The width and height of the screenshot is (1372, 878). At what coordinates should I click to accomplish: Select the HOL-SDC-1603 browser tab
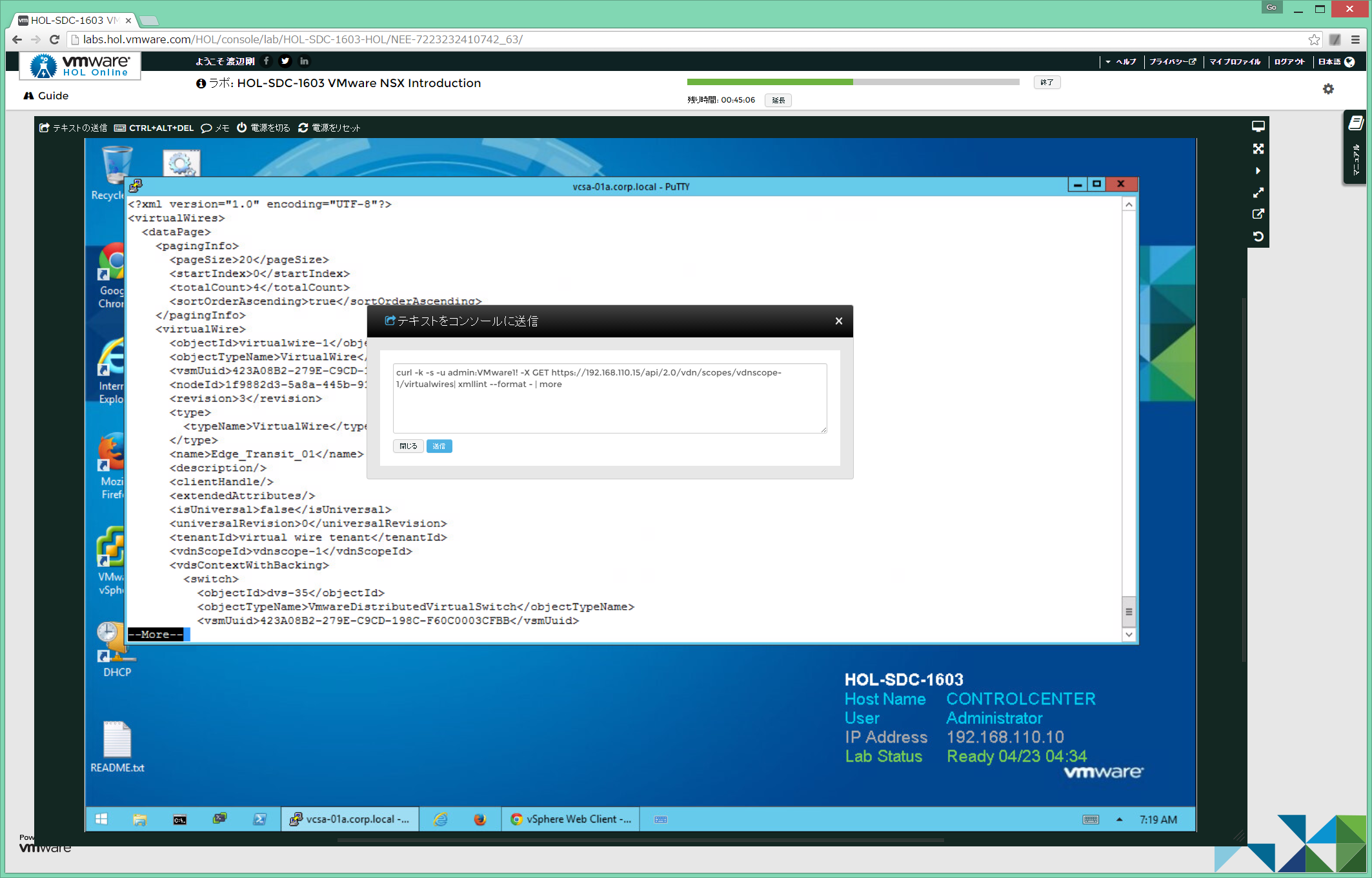[x=74, y=21]
